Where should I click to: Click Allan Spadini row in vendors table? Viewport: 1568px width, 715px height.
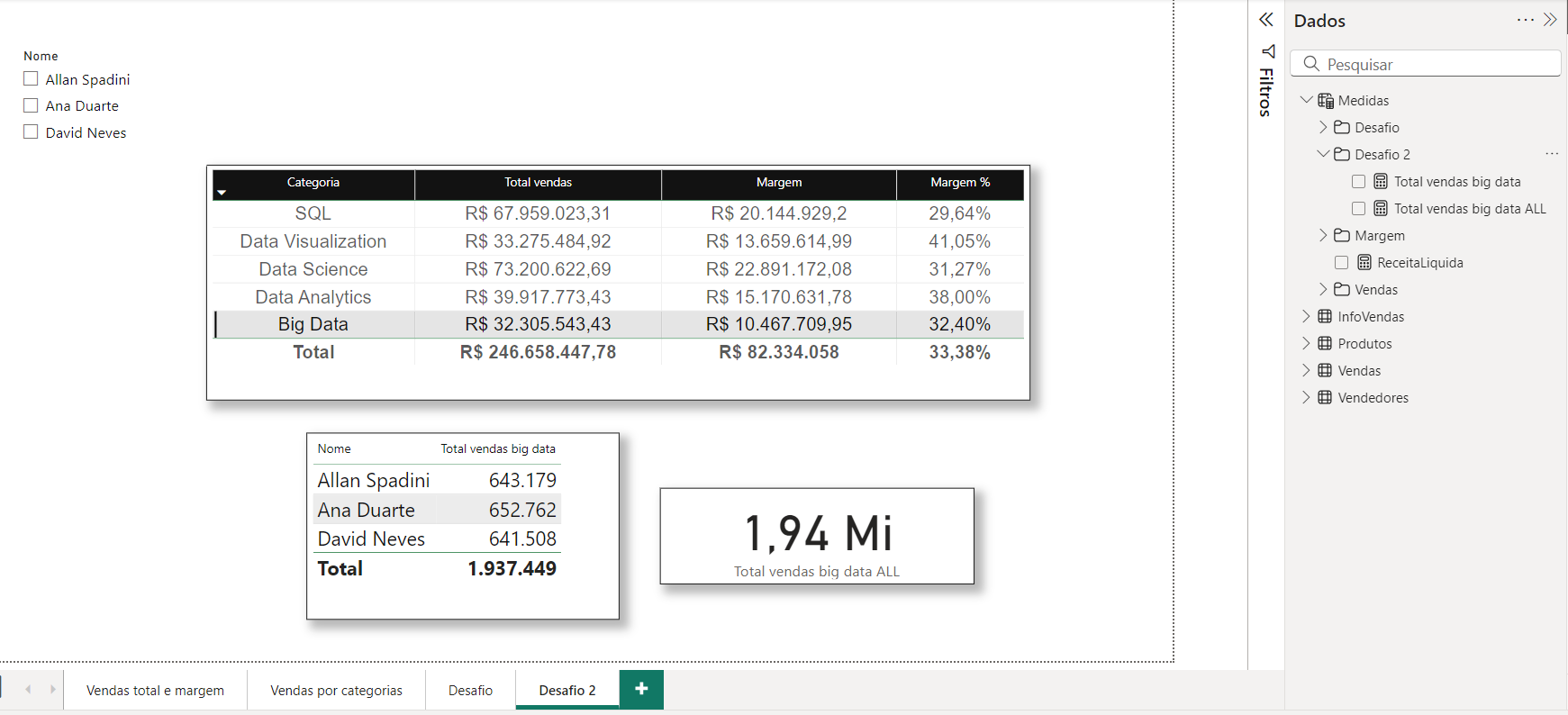pyautogui.click(x=437, y=480)
